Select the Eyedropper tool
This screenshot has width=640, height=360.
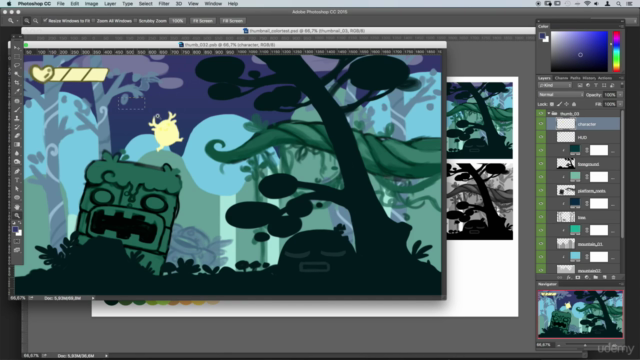coord(17,92)
